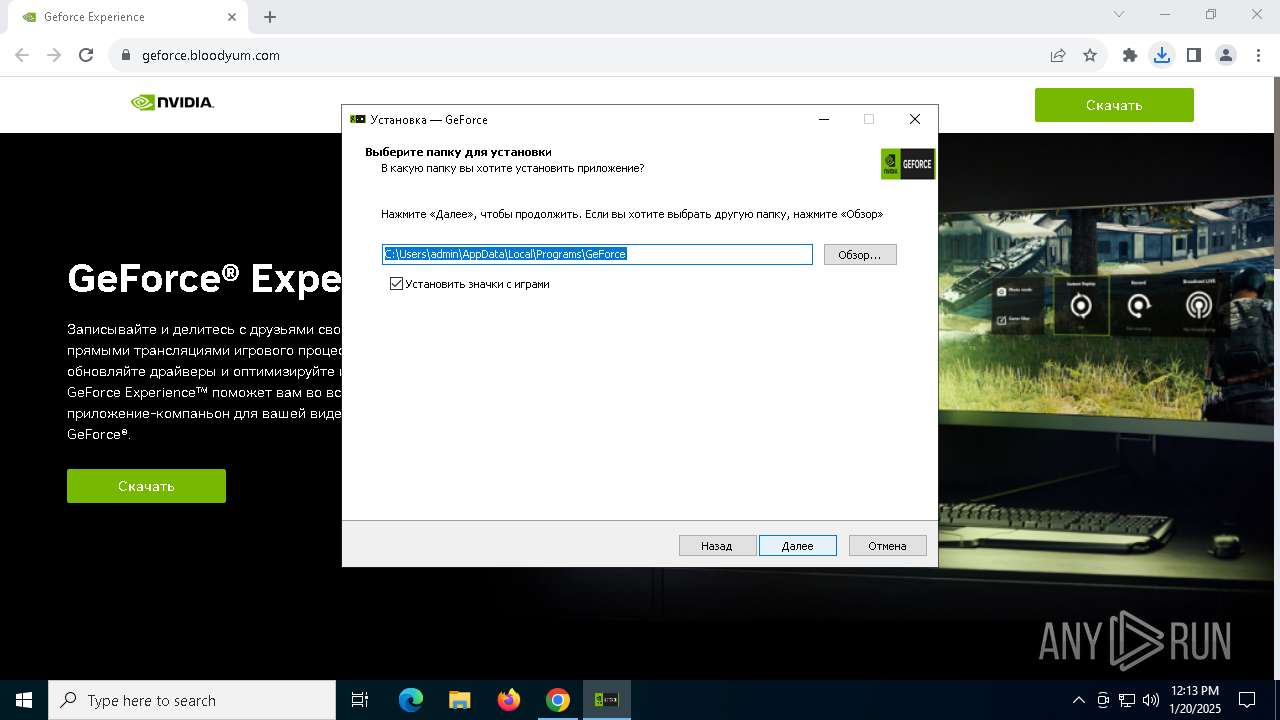Click the GeForce installer taskbar icon

[606, 700]
